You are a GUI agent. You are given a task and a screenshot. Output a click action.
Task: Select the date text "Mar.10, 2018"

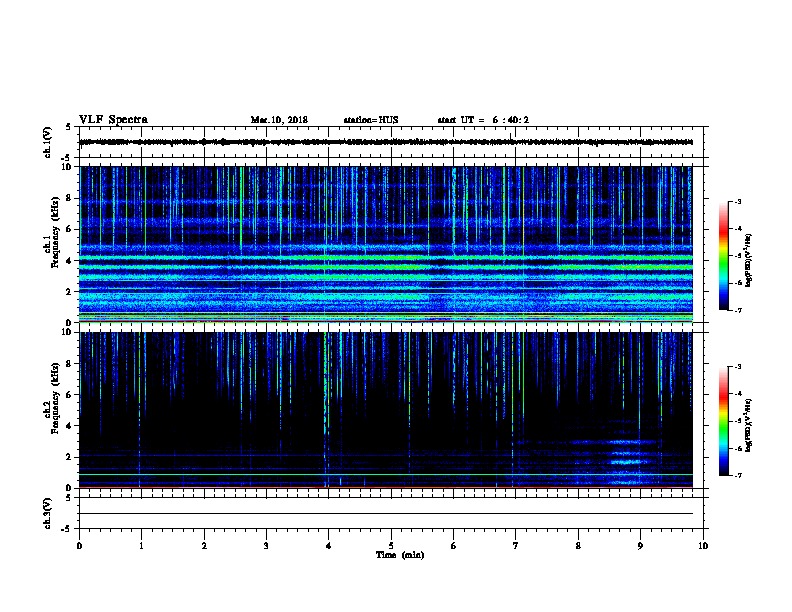[x=279, y=120]
